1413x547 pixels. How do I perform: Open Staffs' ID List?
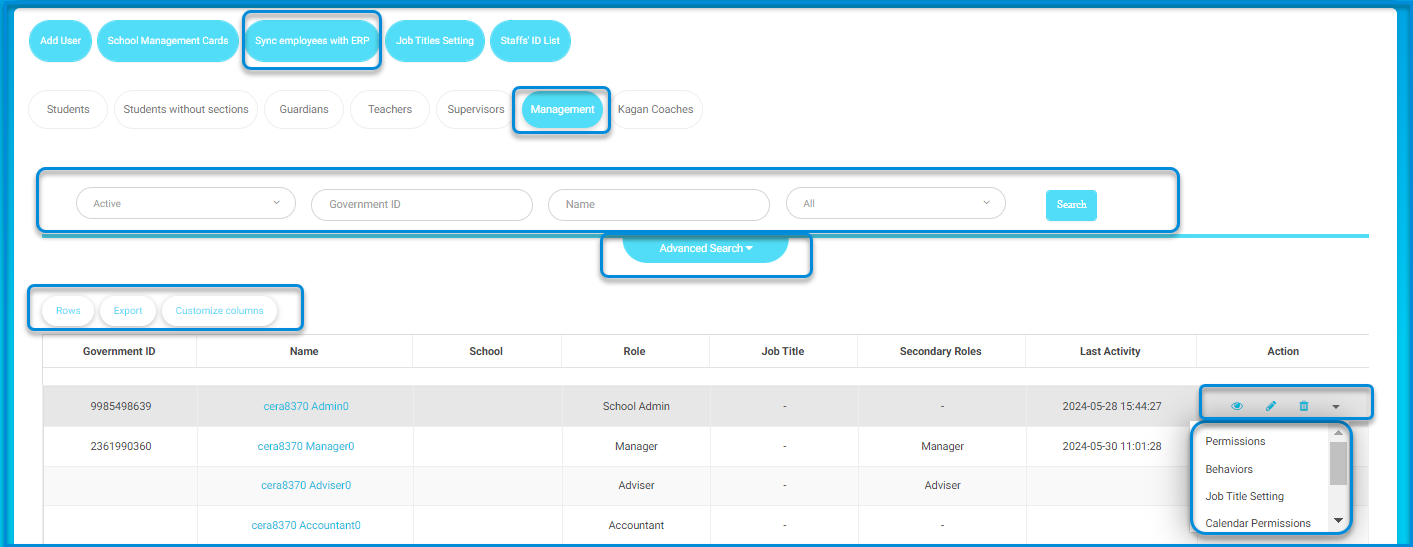click(x=530, y=41)
